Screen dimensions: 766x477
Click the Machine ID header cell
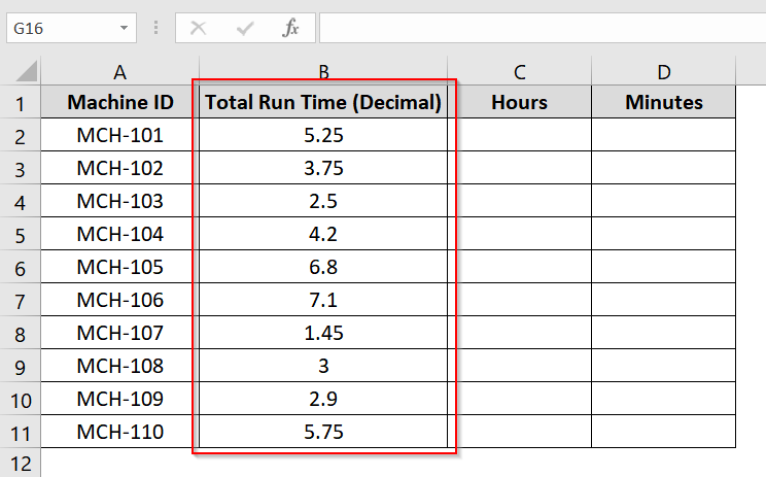click(120, 102)
